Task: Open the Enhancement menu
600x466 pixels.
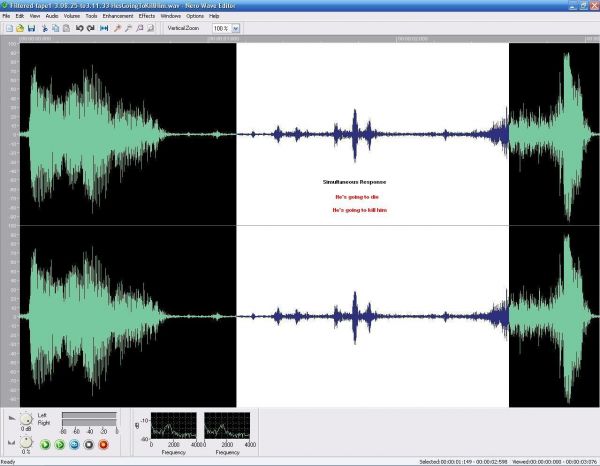Action: pyautogui.click(x=118, y=17)
